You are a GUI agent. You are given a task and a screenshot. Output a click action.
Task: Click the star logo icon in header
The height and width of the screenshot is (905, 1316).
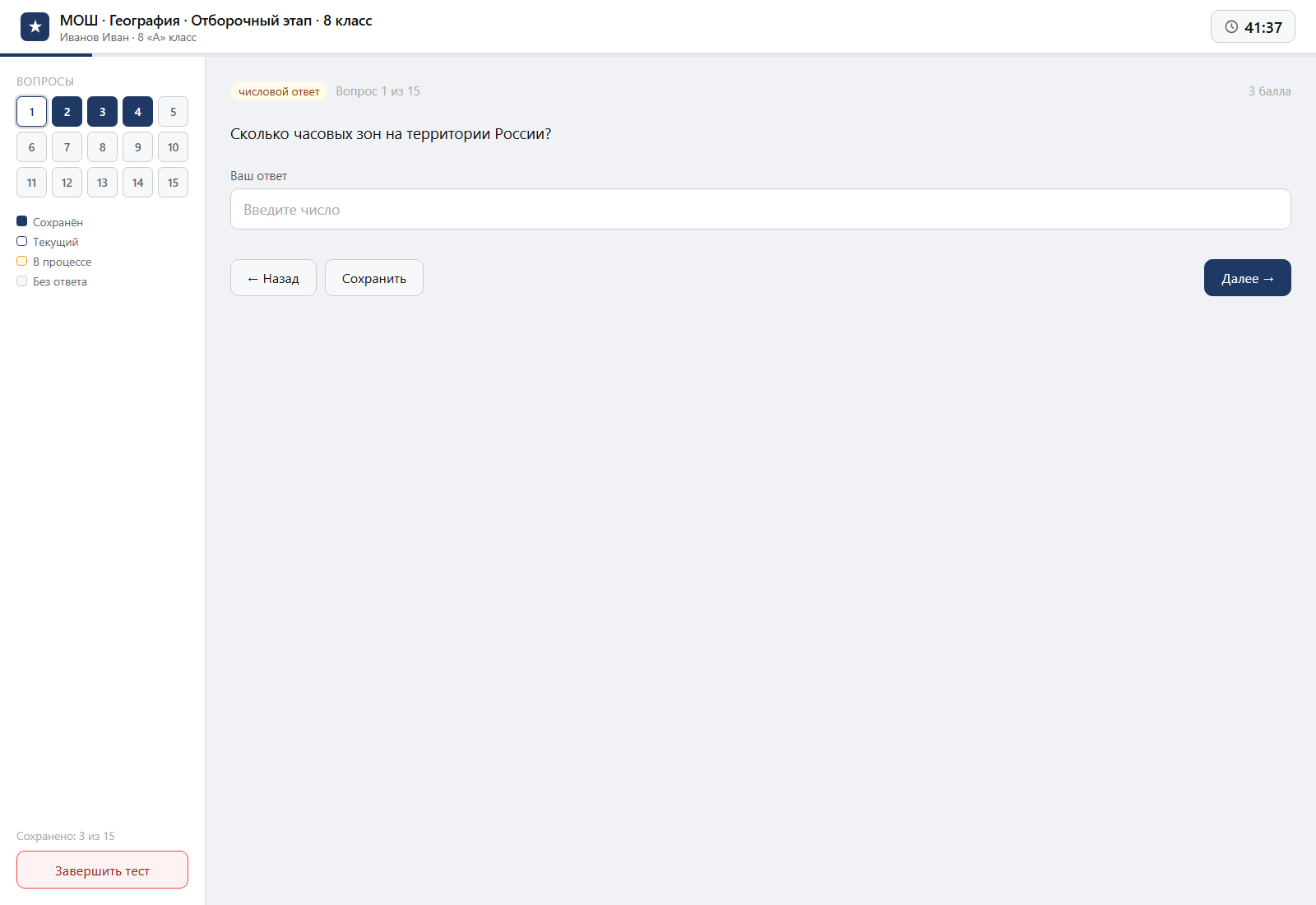click(35, 27)
